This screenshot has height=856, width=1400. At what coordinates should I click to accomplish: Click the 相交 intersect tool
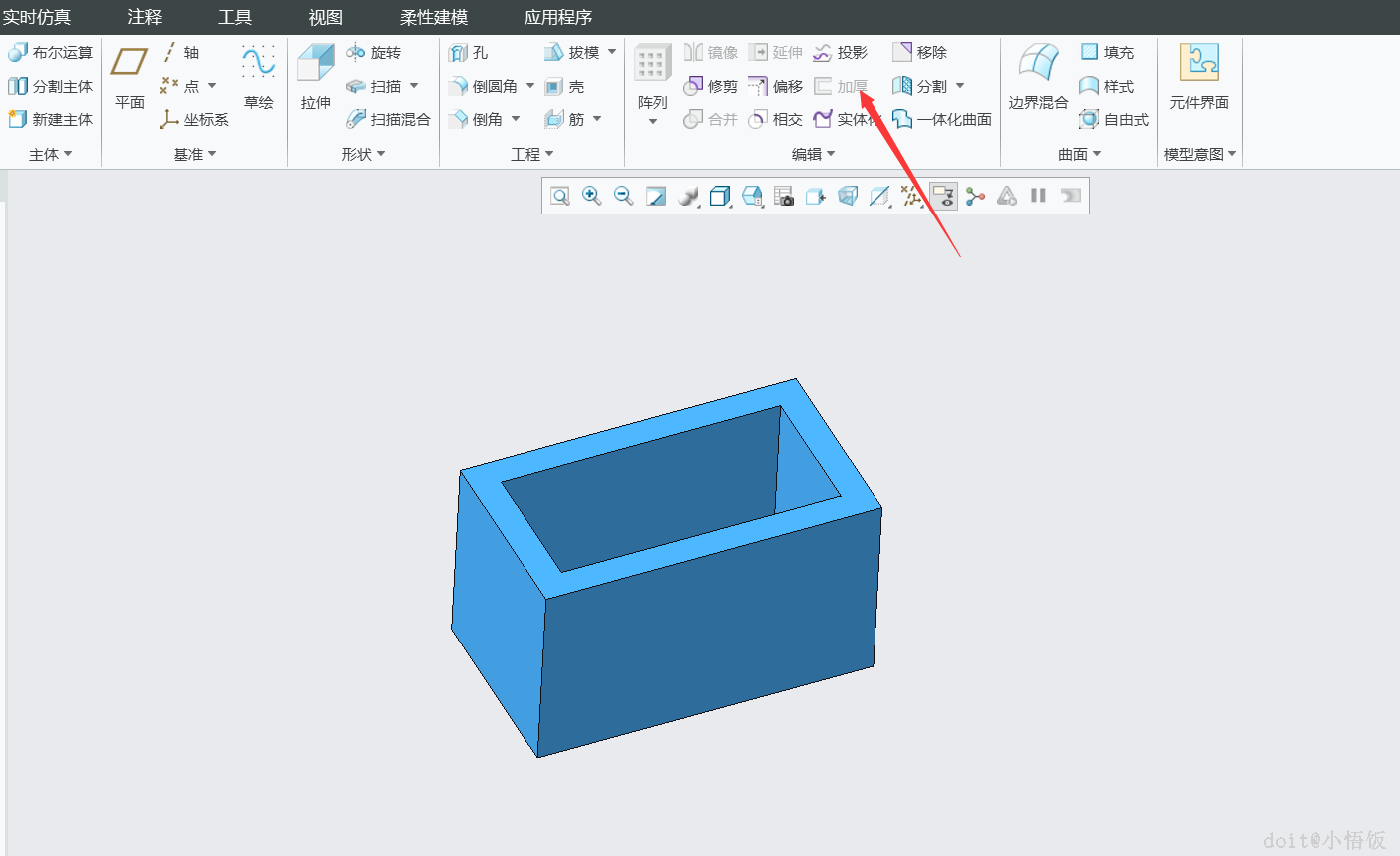[x=775, y=119]
